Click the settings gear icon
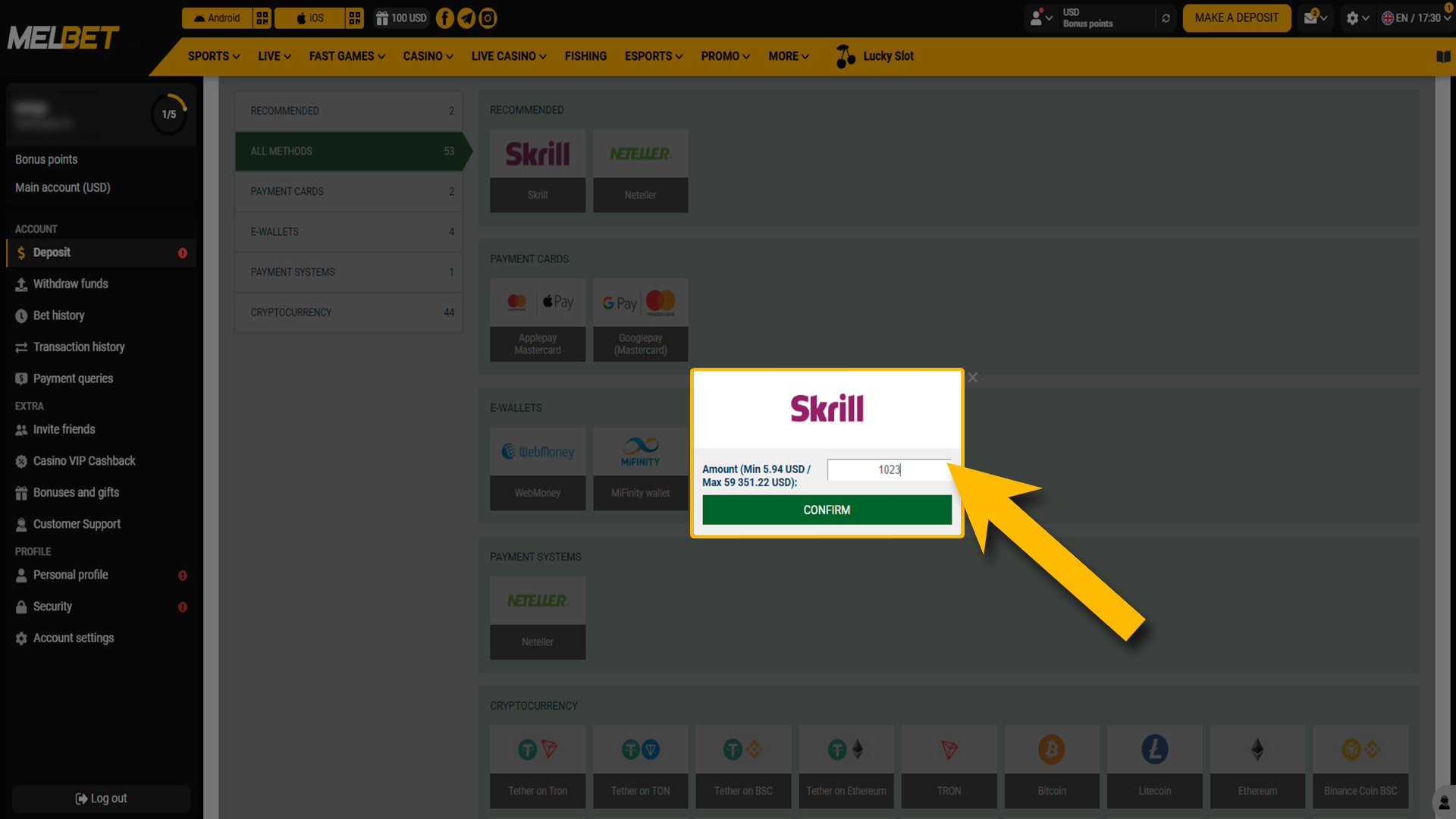 coord(1354,17)
